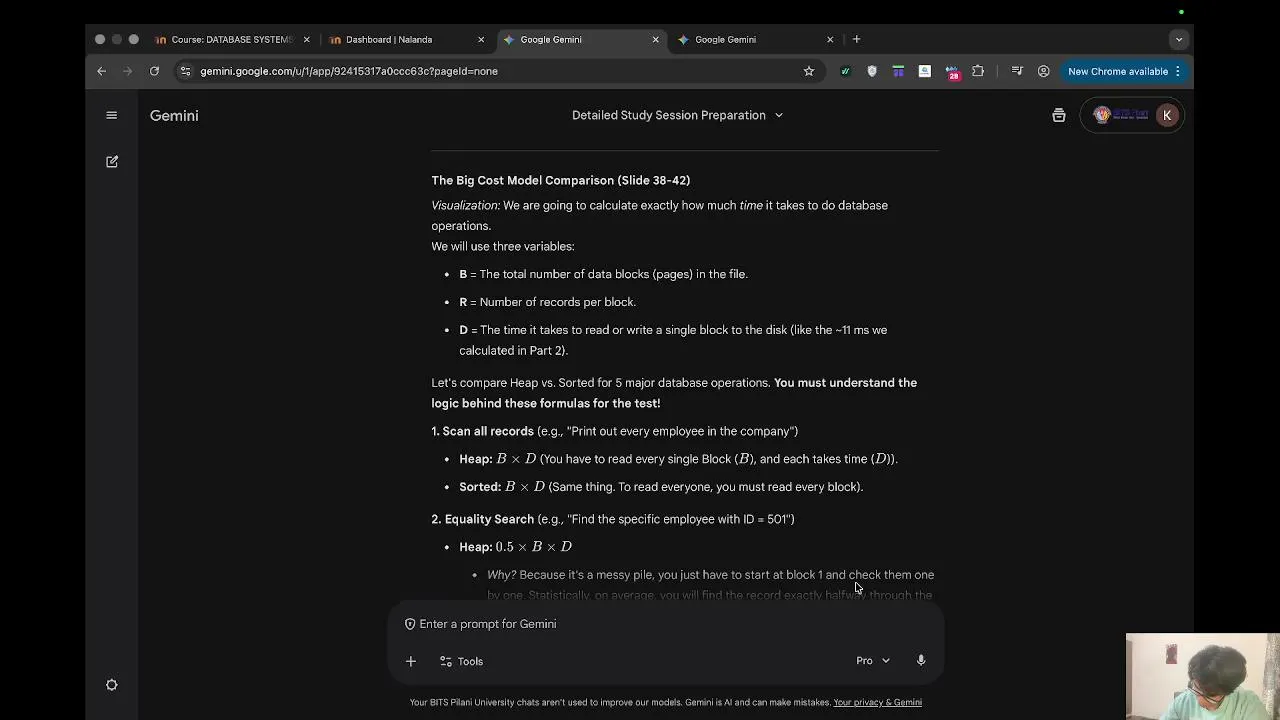Click the 'Let's compare Heap vs. Sorted' paragraph
Screen dimensions: 1280x720
click(x=674, y=393)
